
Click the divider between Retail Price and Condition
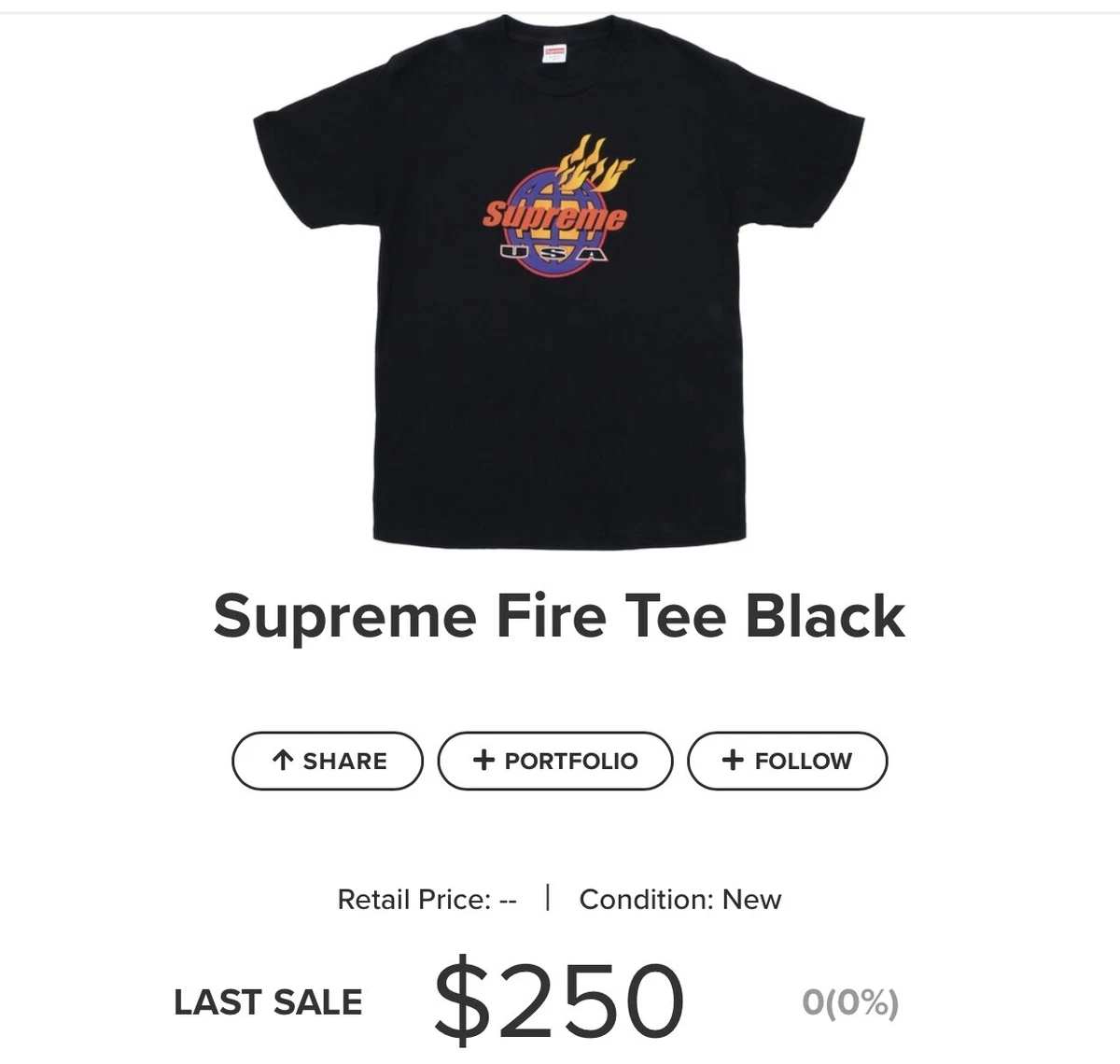[x=548, y=899]
